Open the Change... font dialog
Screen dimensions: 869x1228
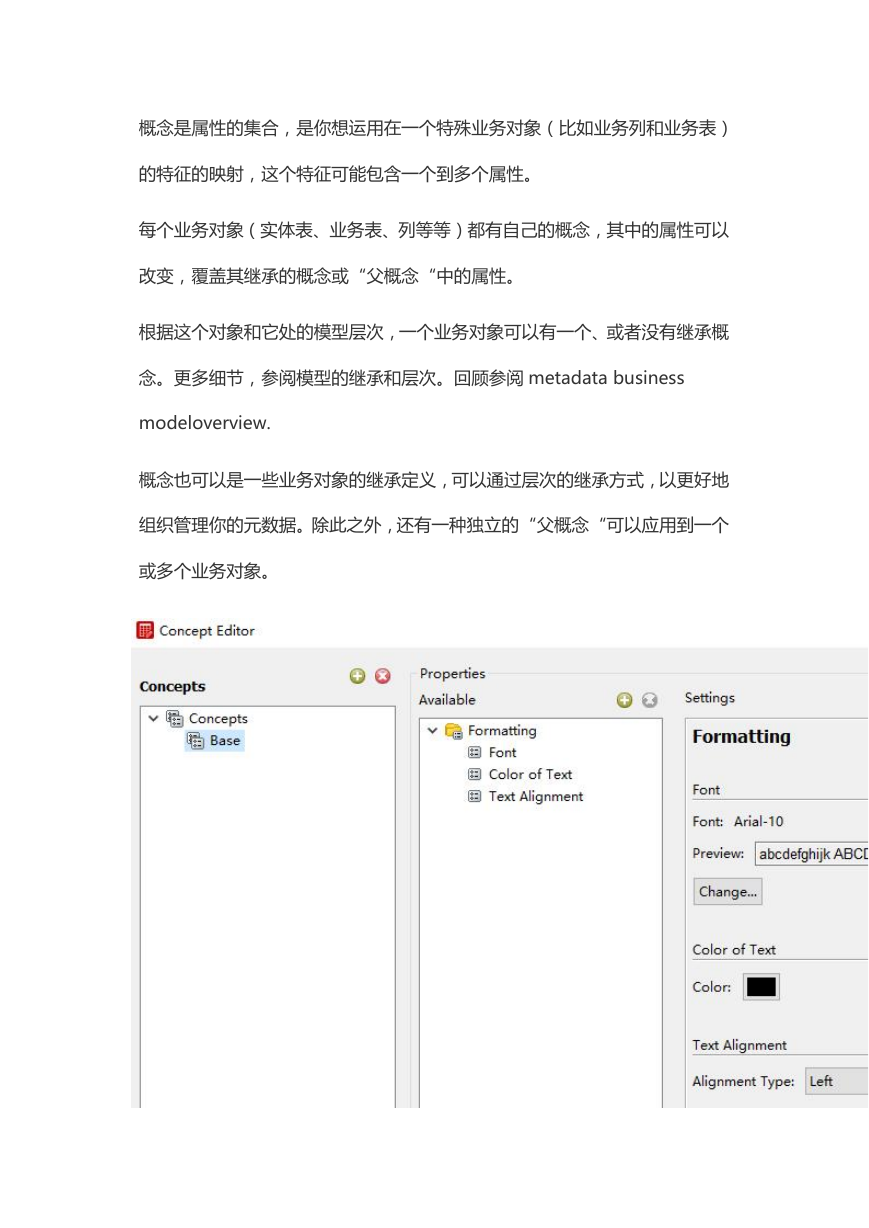pyautogui.click(x=728, y=891)
